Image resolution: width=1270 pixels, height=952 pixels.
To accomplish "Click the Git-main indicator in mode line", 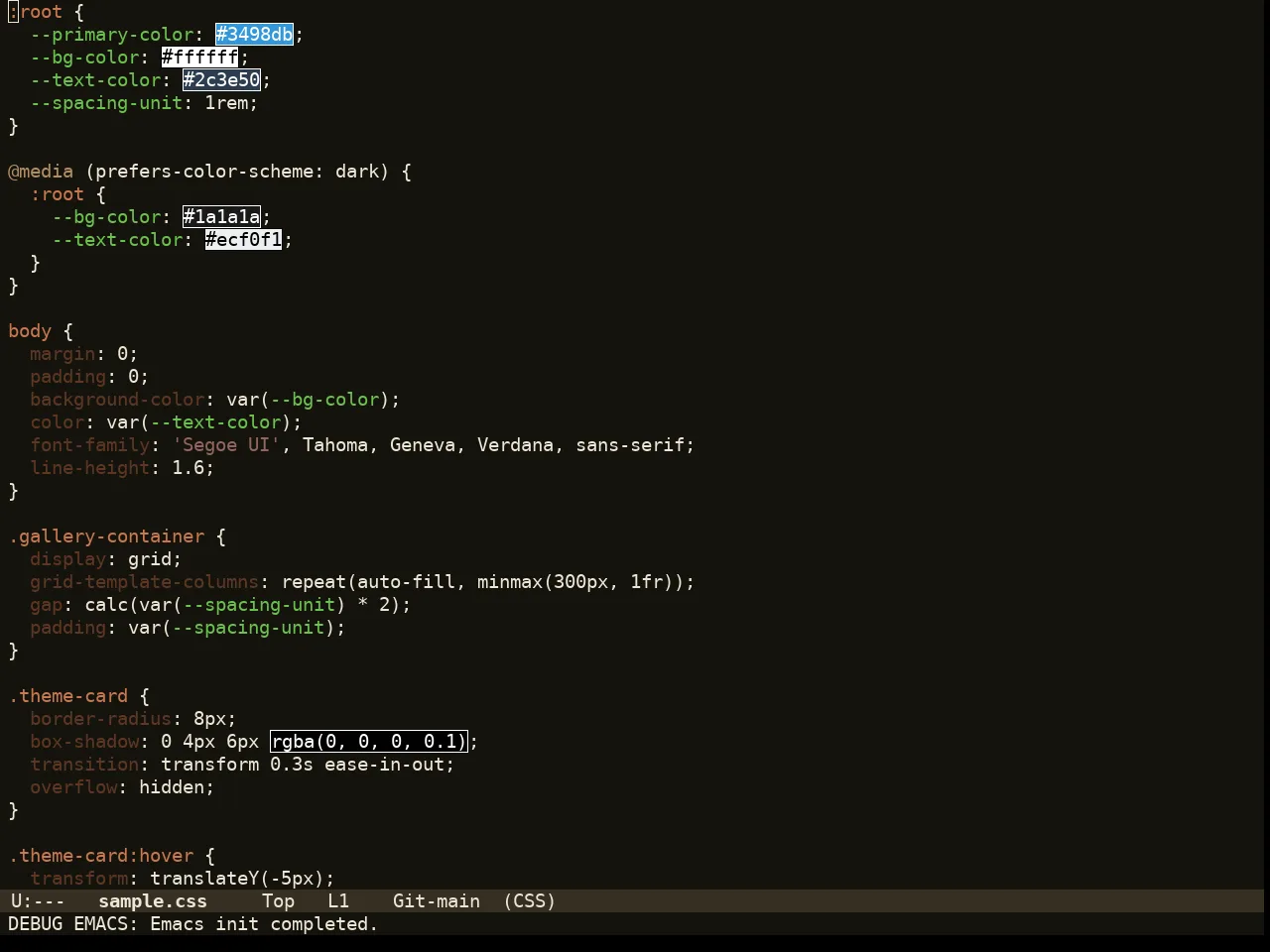I will 437,901.
